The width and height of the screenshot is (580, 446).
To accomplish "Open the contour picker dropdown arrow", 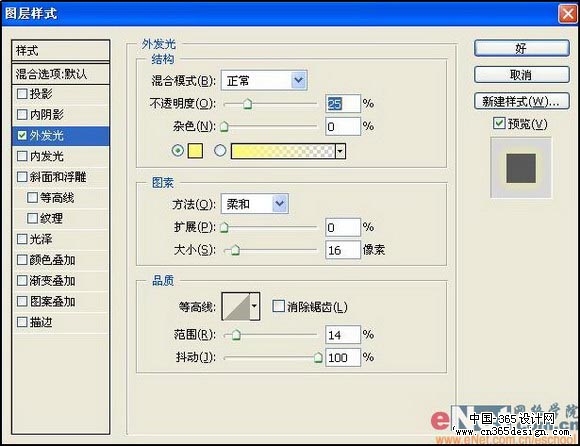I will pos(254,306).
